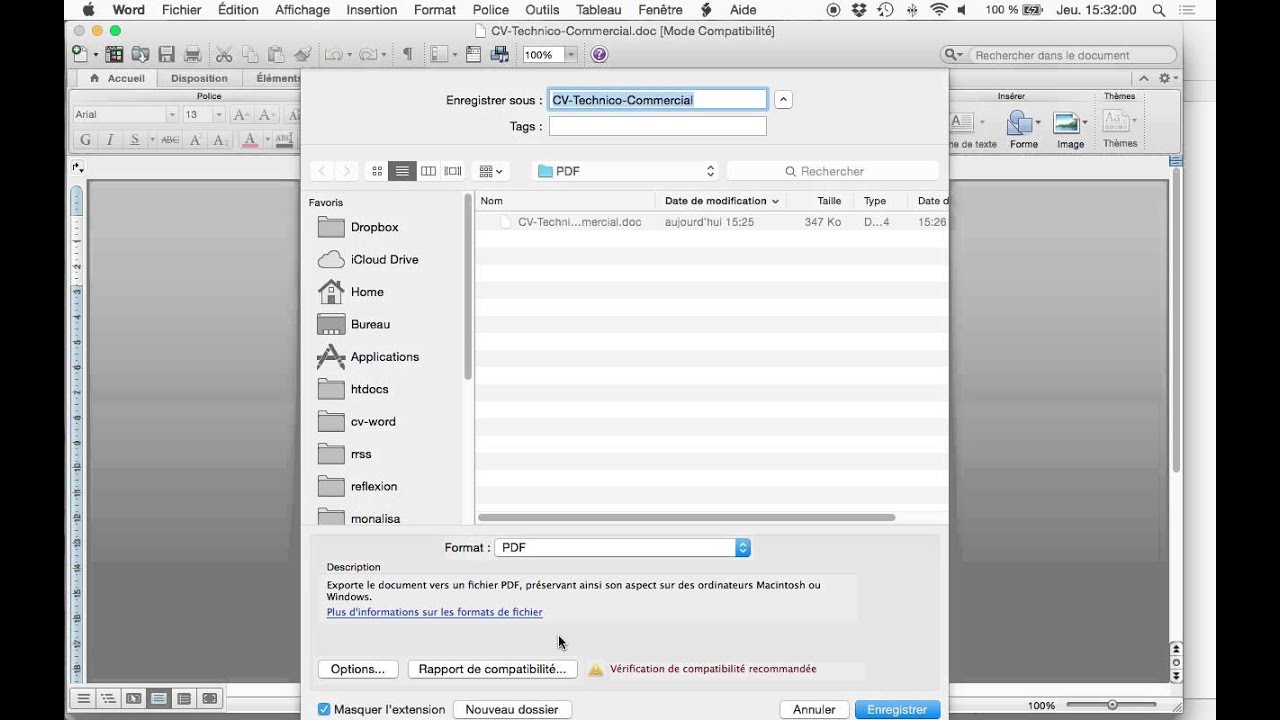The image size is (1280, 720).
Task: Toggle strikethrough ABC button
Action: point(169,140)
